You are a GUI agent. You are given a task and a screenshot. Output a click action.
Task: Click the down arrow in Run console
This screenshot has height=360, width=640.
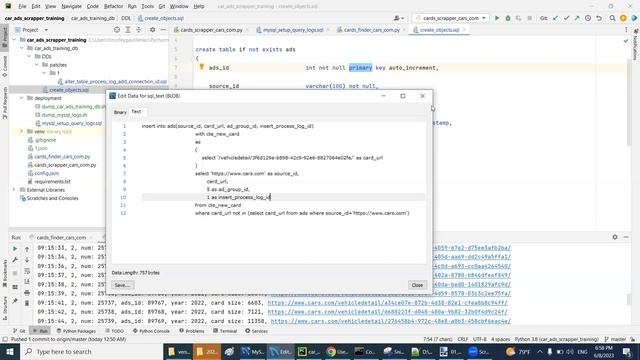click(x=27, y=260)
